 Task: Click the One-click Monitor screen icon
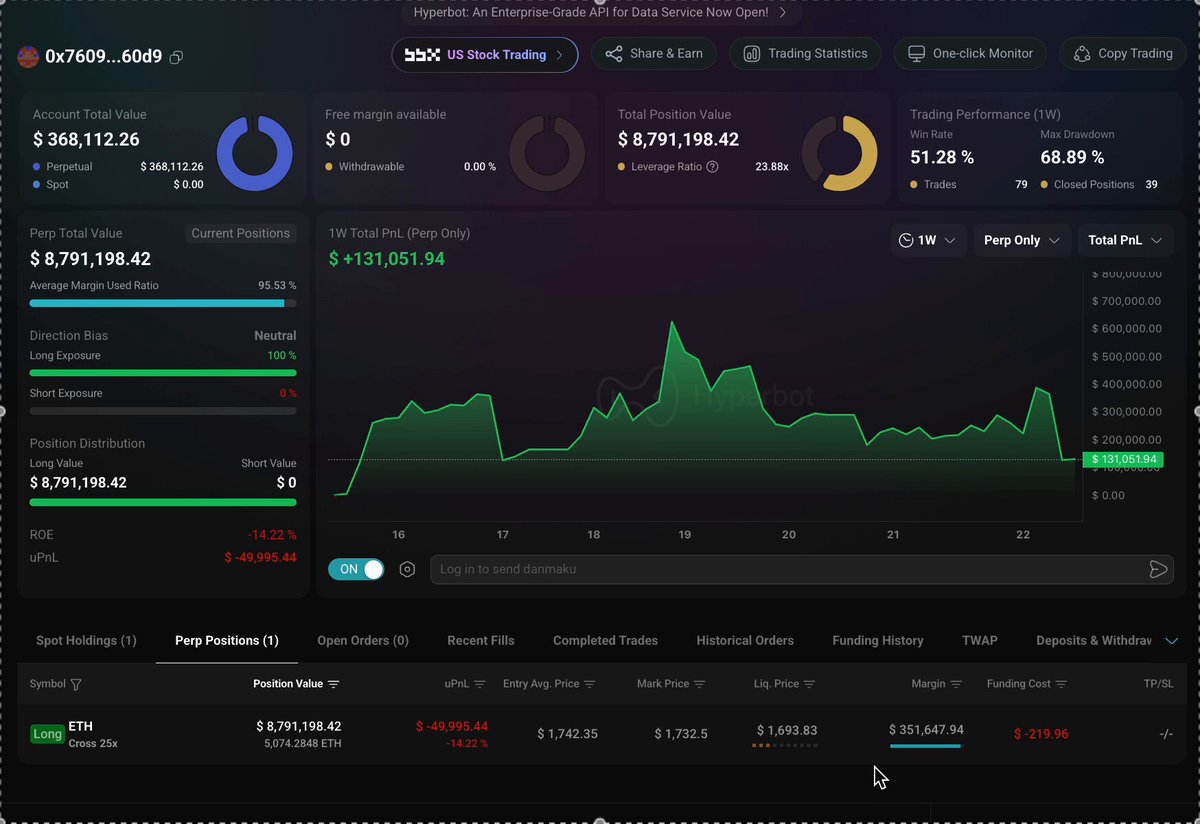916,54
